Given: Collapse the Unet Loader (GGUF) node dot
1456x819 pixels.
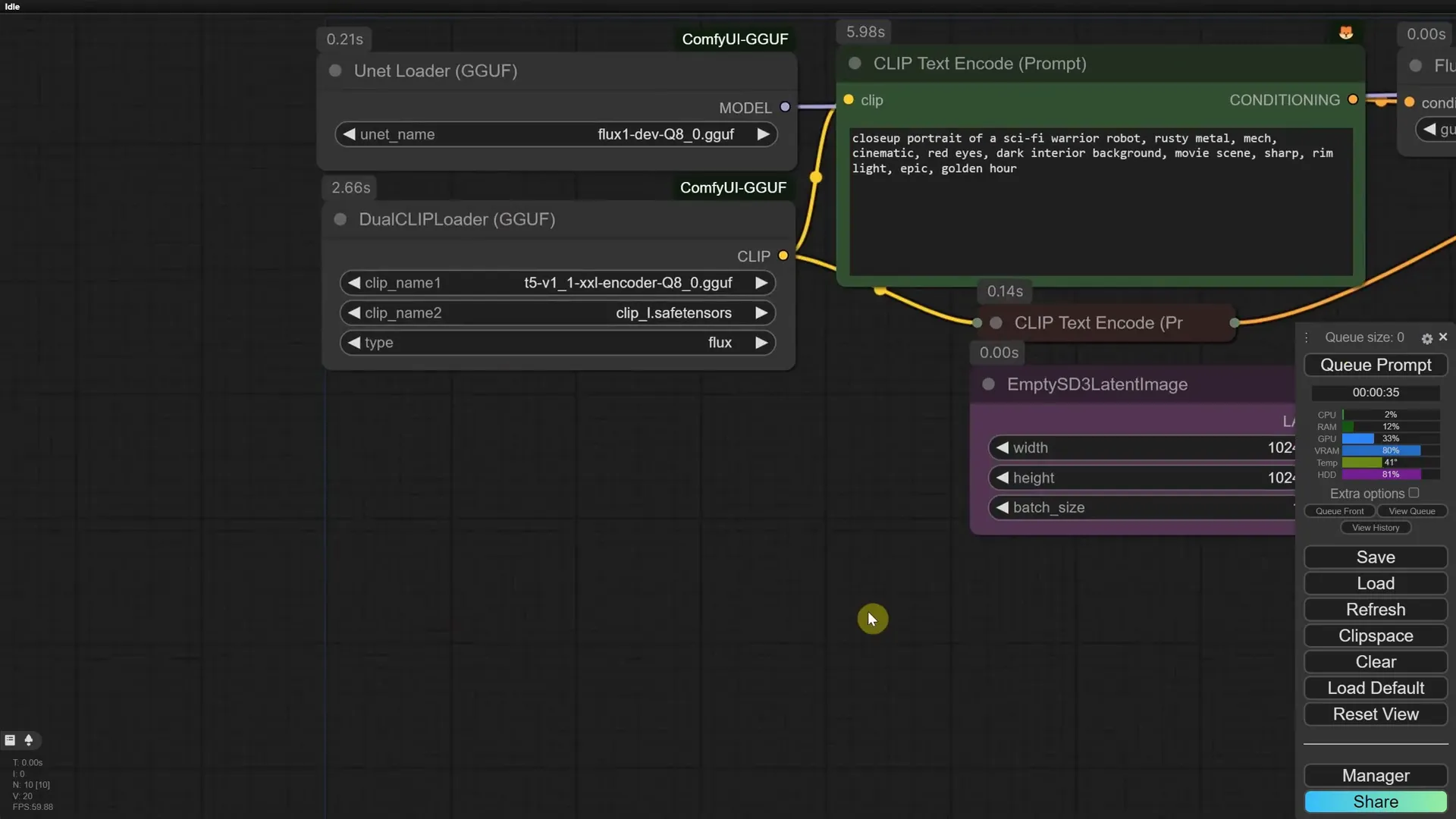Looking at the screenshot, I should 335,71.
